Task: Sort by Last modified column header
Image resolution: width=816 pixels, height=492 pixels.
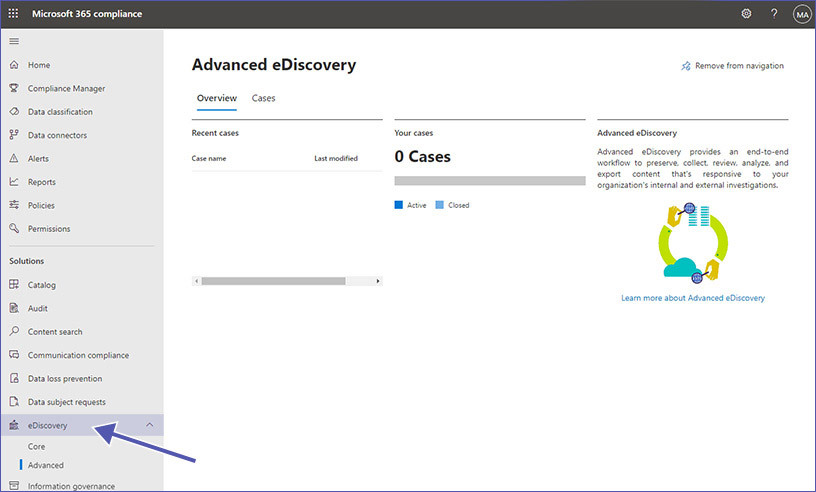Action: [336, 158]
